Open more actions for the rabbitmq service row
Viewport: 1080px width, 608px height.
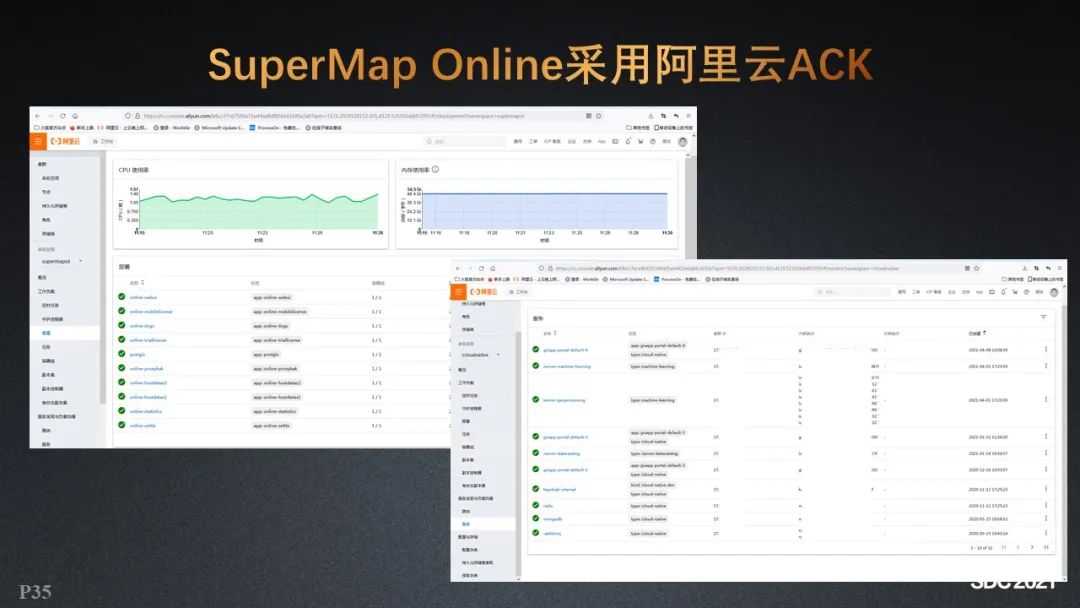(1046, 533)
